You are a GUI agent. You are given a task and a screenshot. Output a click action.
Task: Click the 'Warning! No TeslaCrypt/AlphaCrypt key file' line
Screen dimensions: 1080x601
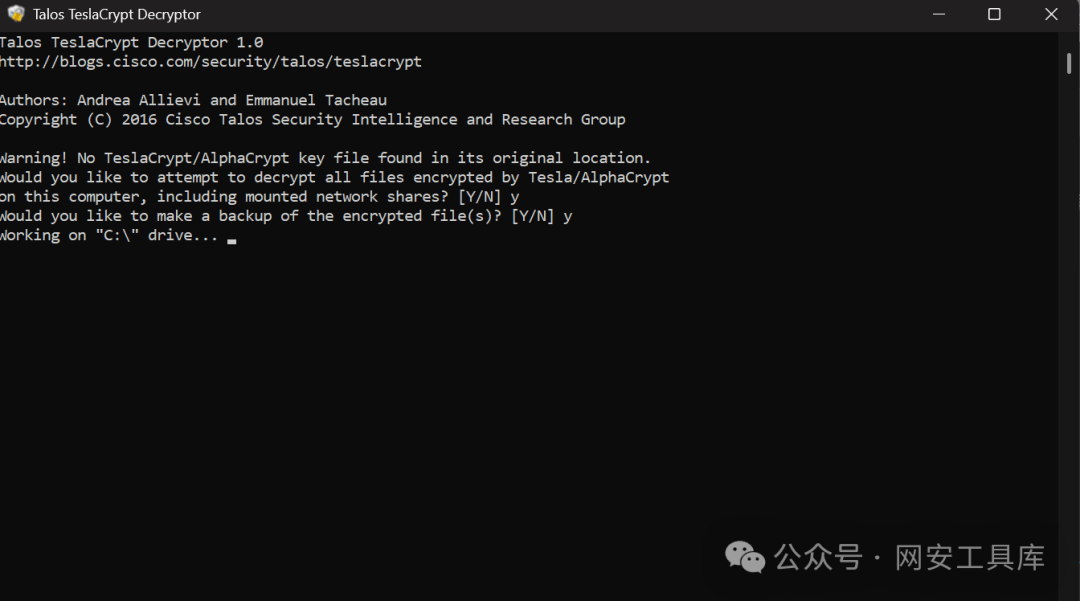pyautogui.click(x=325, y=158)
